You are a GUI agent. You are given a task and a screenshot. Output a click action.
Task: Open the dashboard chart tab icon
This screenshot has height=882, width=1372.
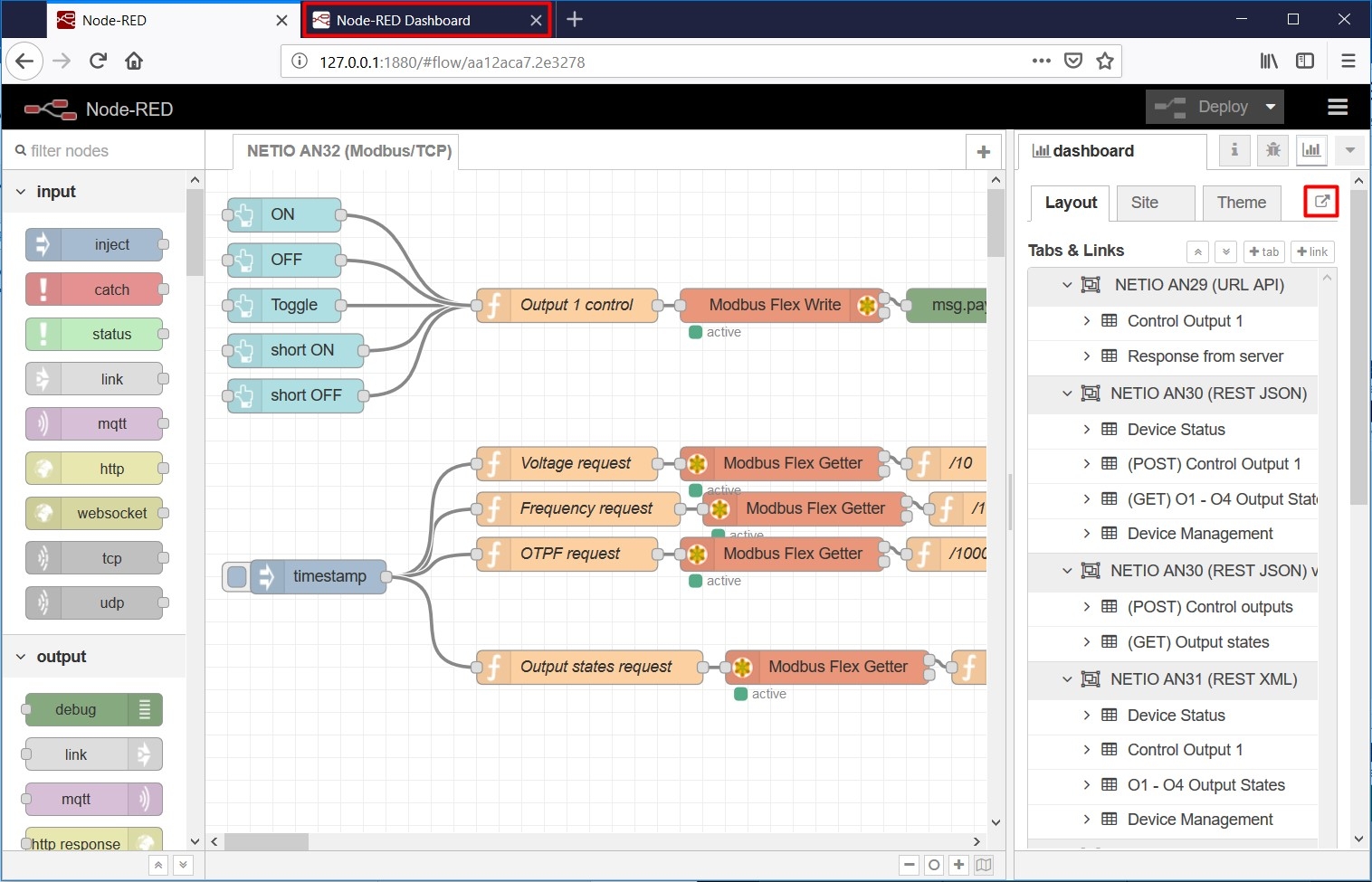coord(1311,150)
